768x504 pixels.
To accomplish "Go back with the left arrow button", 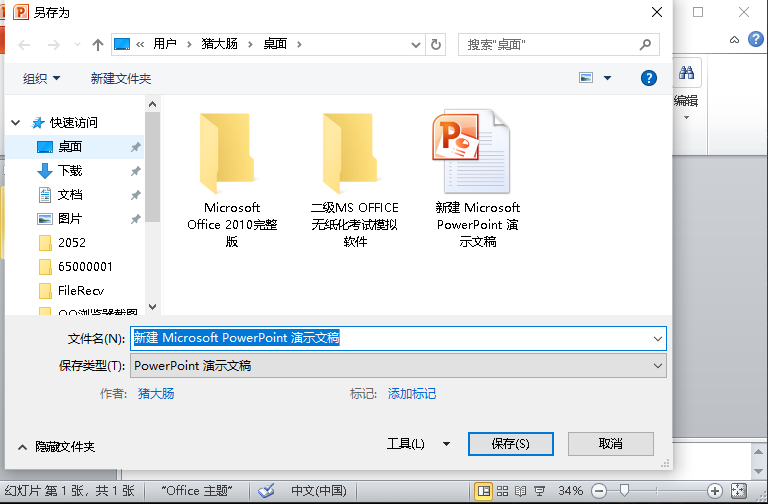I will click(24, 45).
